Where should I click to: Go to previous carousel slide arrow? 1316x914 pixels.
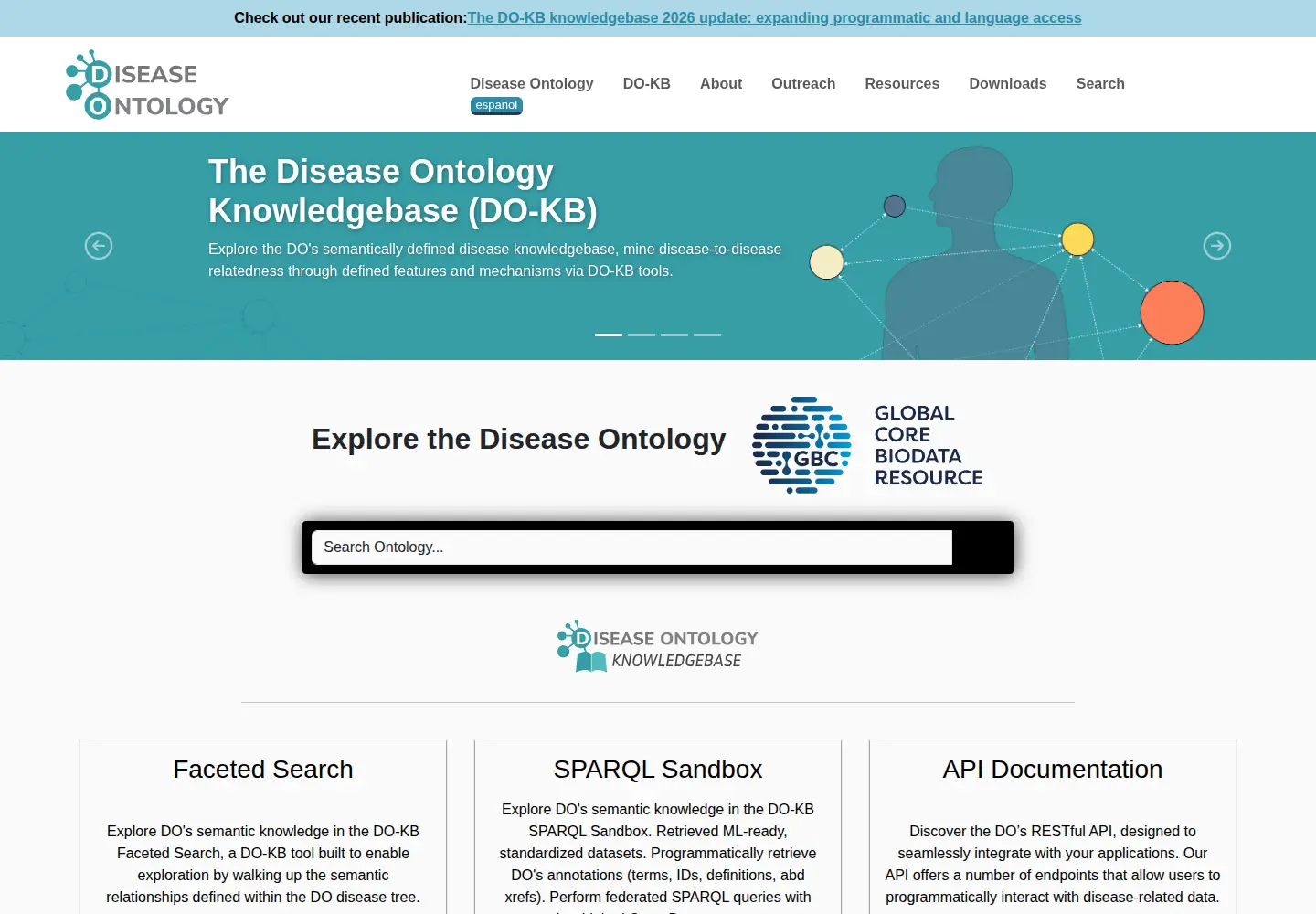pyautogui.click(x=99, y=246)
